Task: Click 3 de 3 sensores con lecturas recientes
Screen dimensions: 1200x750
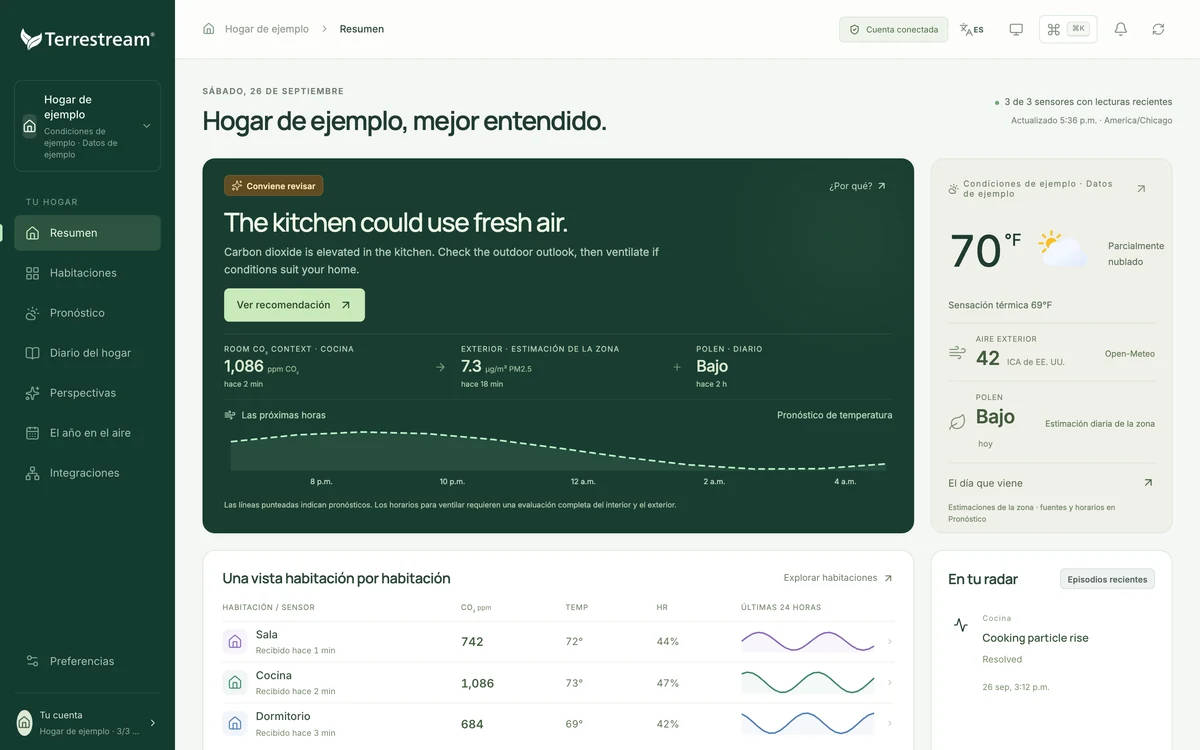Action: 1088,102
